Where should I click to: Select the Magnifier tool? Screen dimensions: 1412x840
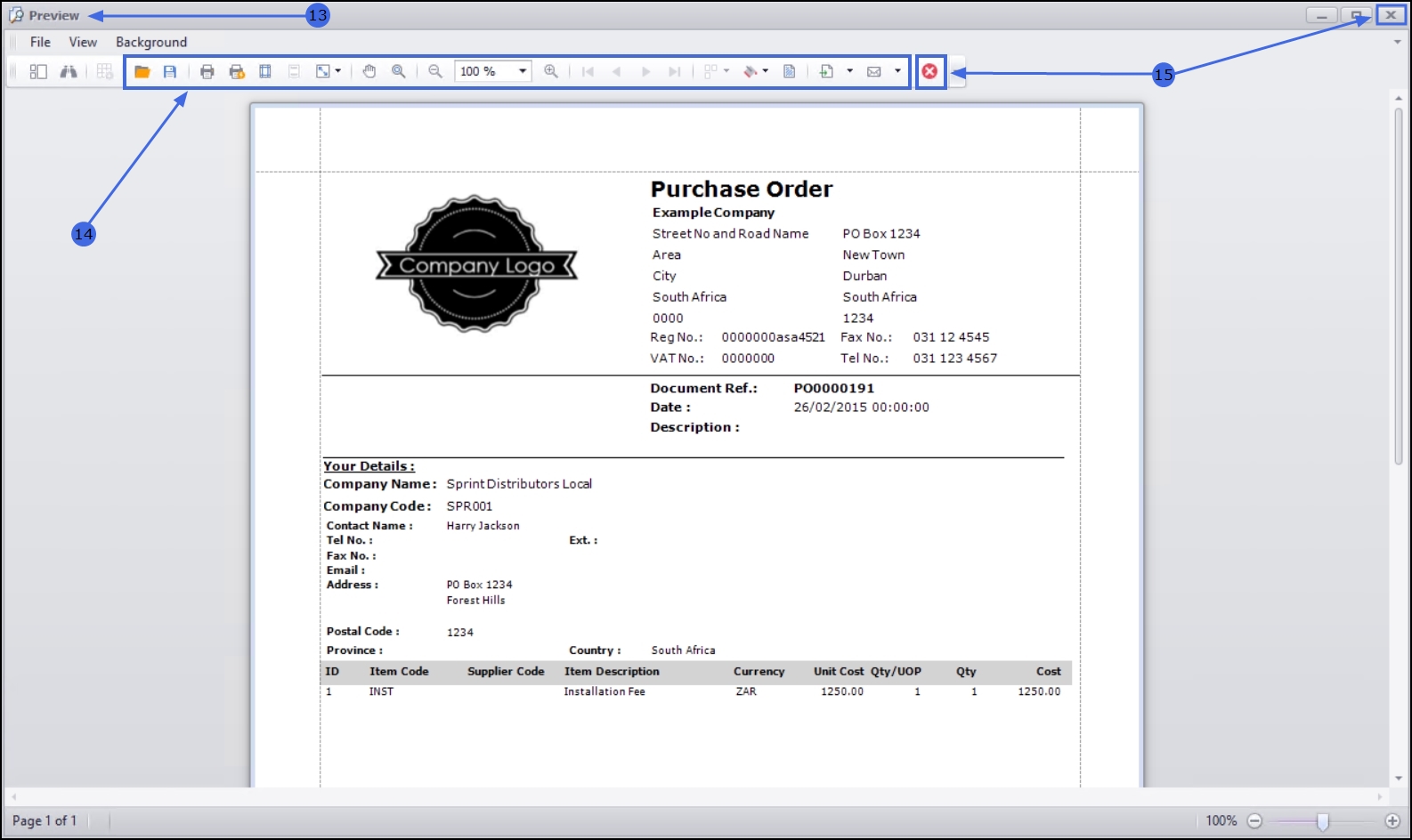[x=399, y=72]
